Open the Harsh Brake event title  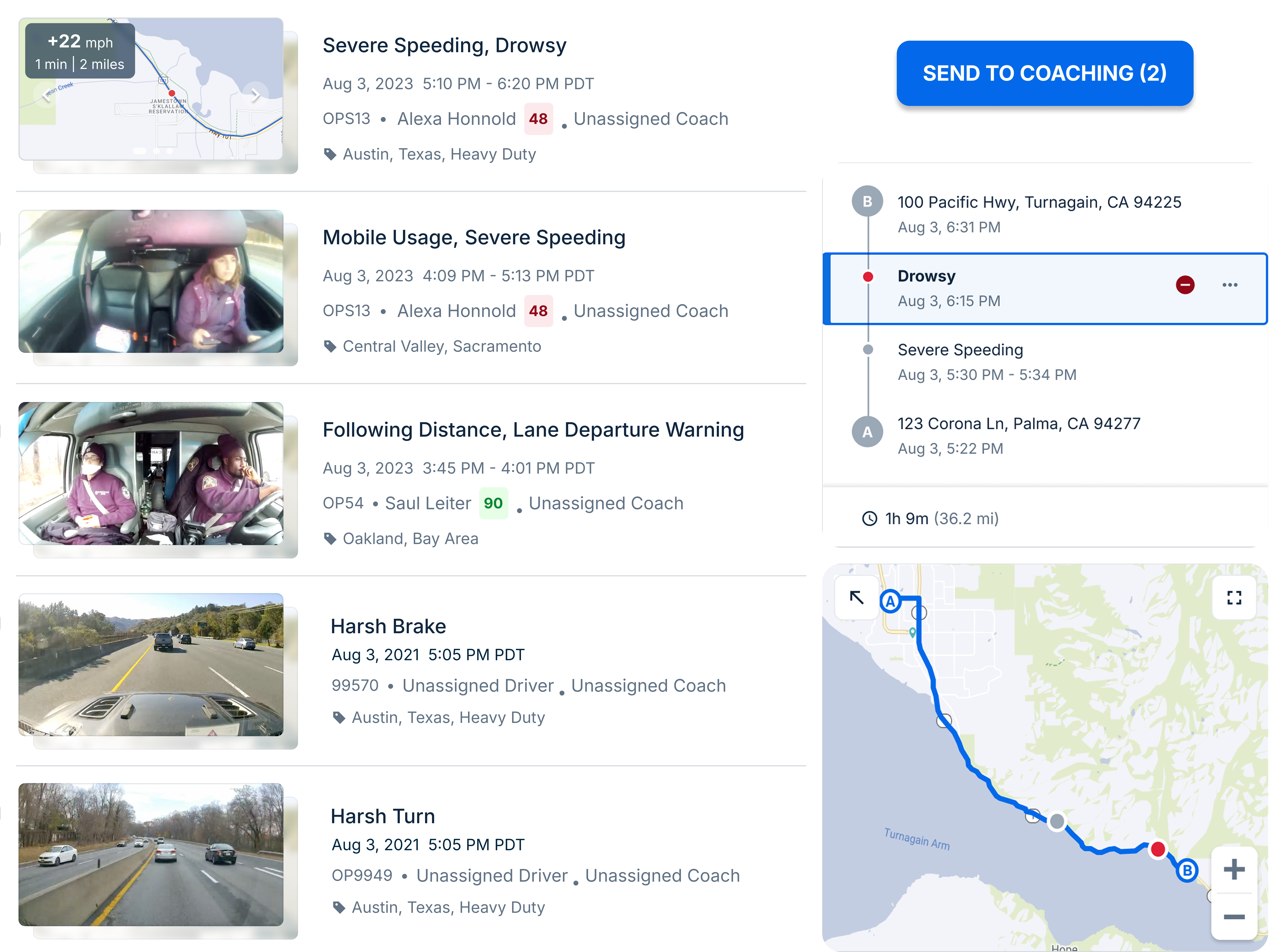click(x=388, y=626)
